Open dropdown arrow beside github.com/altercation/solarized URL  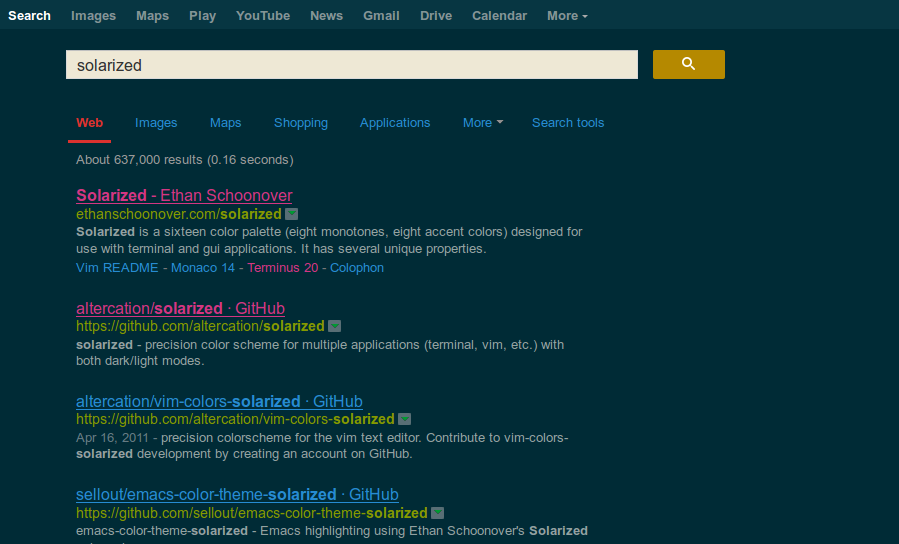click(335, 326)
